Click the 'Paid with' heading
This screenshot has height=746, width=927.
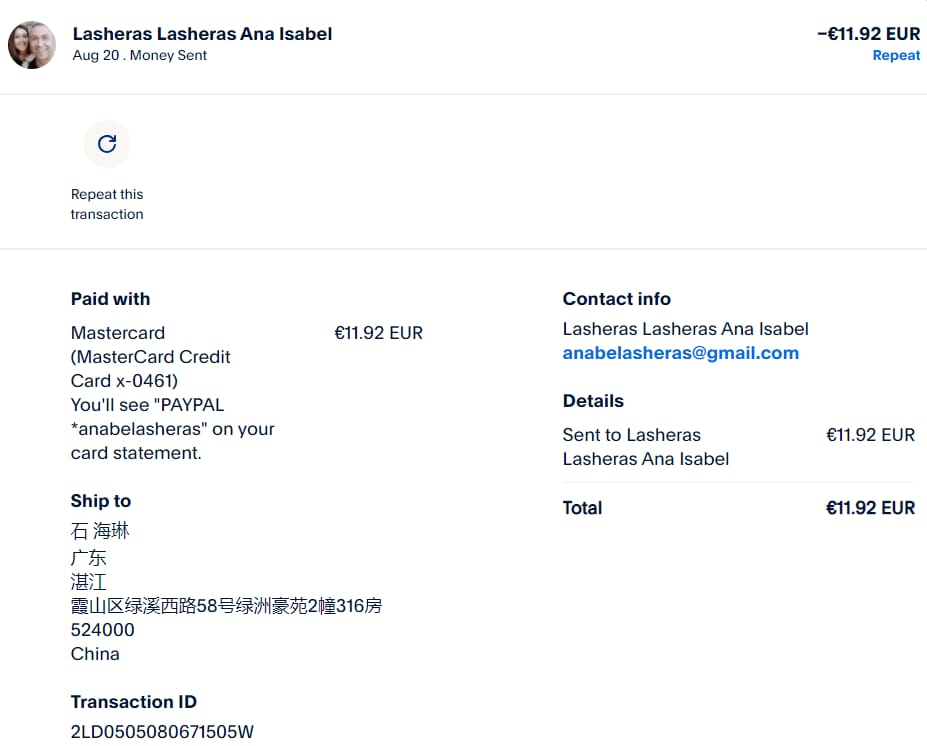110,299
